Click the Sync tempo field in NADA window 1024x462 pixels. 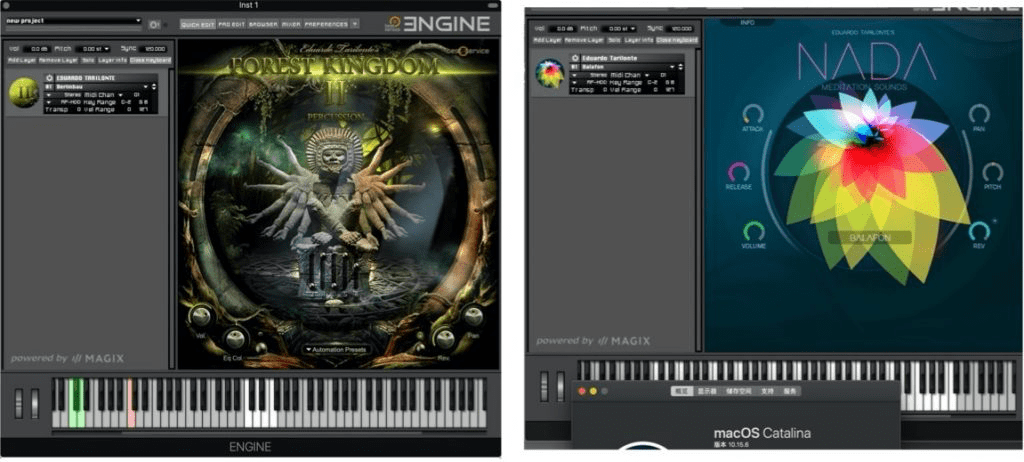coord(682,29)
